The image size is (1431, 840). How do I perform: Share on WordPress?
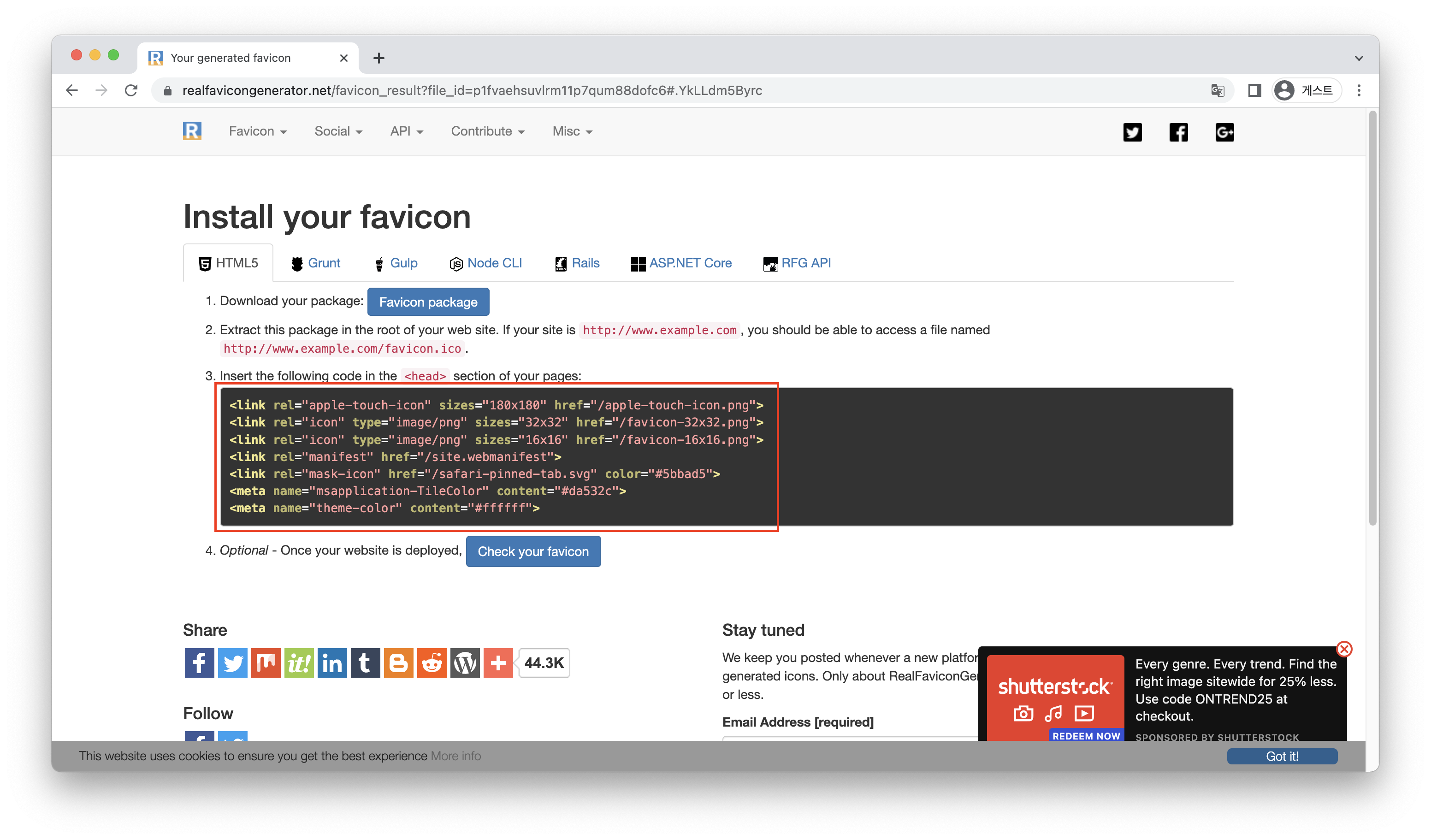465,662
